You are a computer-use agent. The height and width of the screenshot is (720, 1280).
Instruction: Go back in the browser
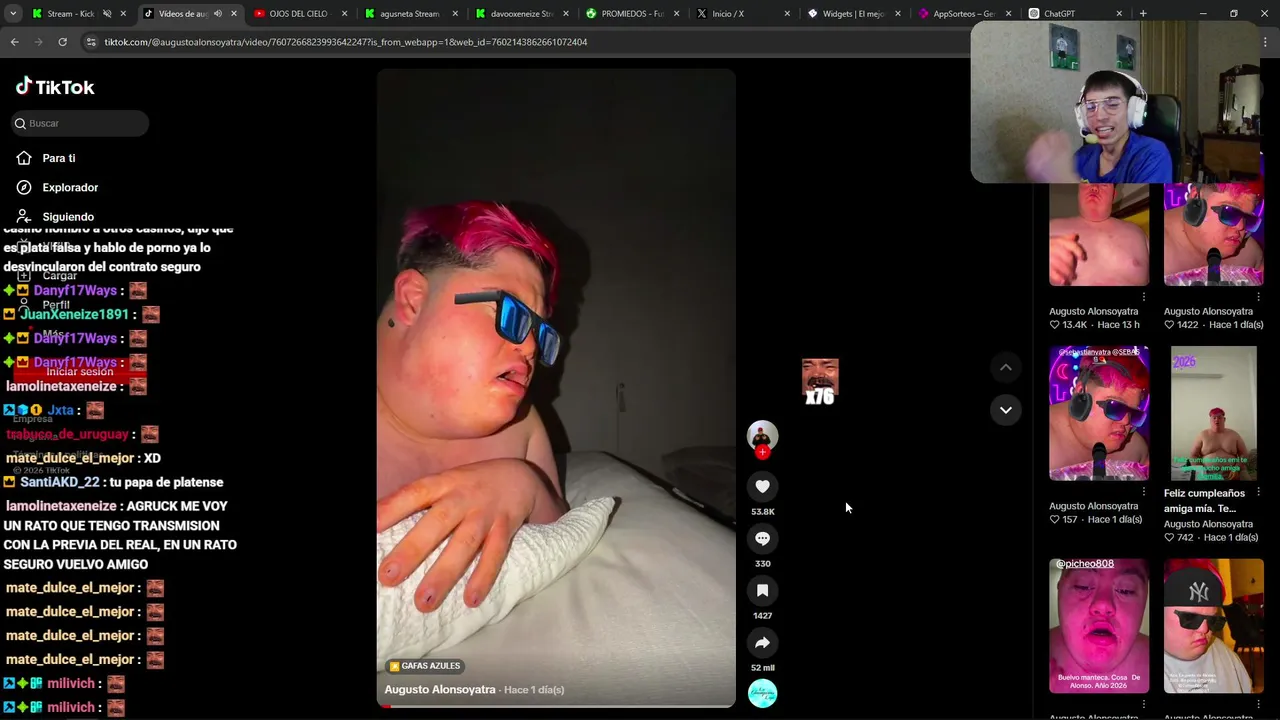[15, 42]
